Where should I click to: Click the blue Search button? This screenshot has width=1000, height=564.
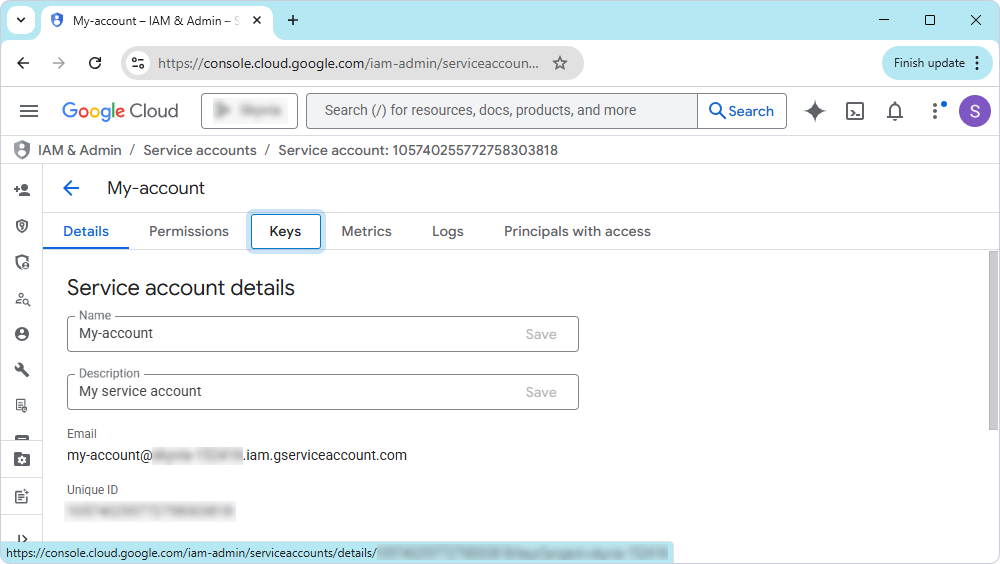tap(741, 111)
